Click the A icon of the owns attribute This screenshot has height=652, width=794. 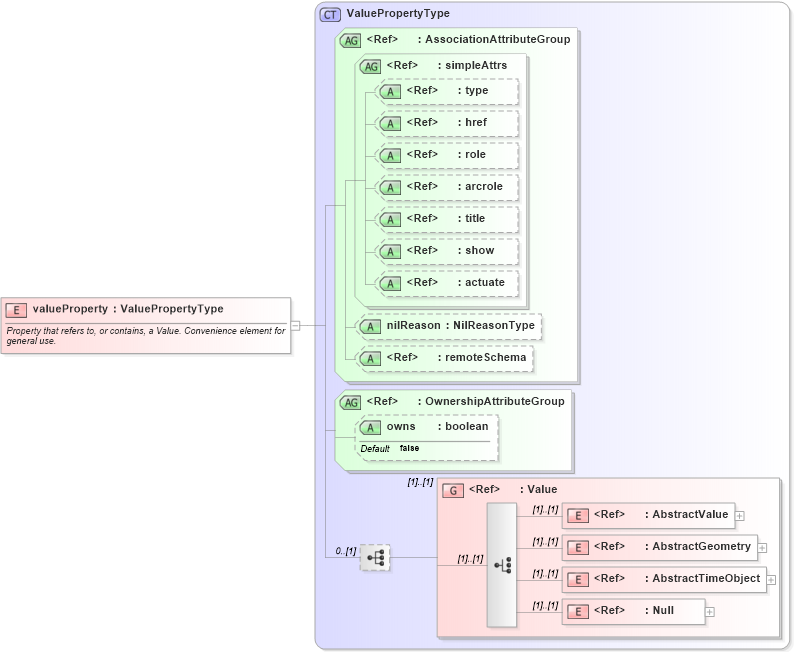click(x=370, y=428)
